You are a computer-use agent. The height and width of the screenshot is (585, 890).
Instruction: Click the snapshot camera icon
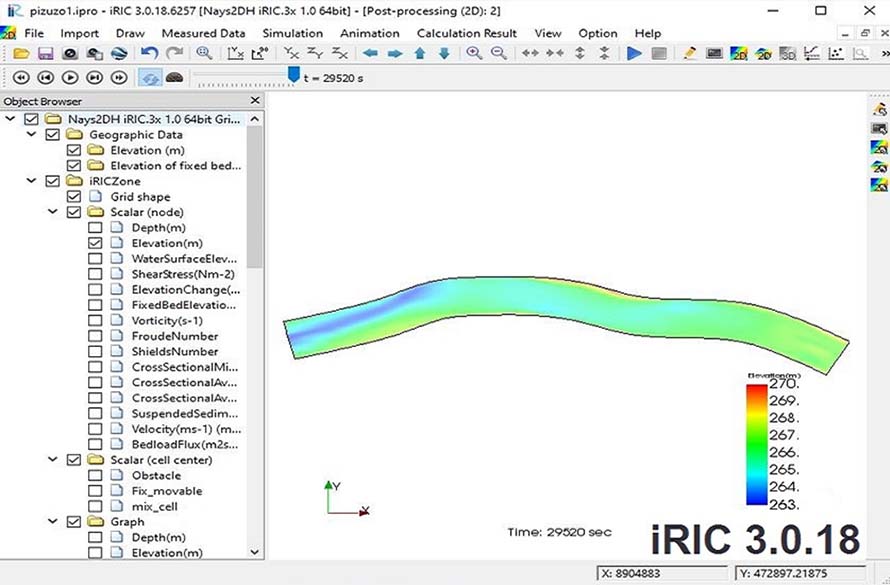pyautogui.click(x=69, y=53)
